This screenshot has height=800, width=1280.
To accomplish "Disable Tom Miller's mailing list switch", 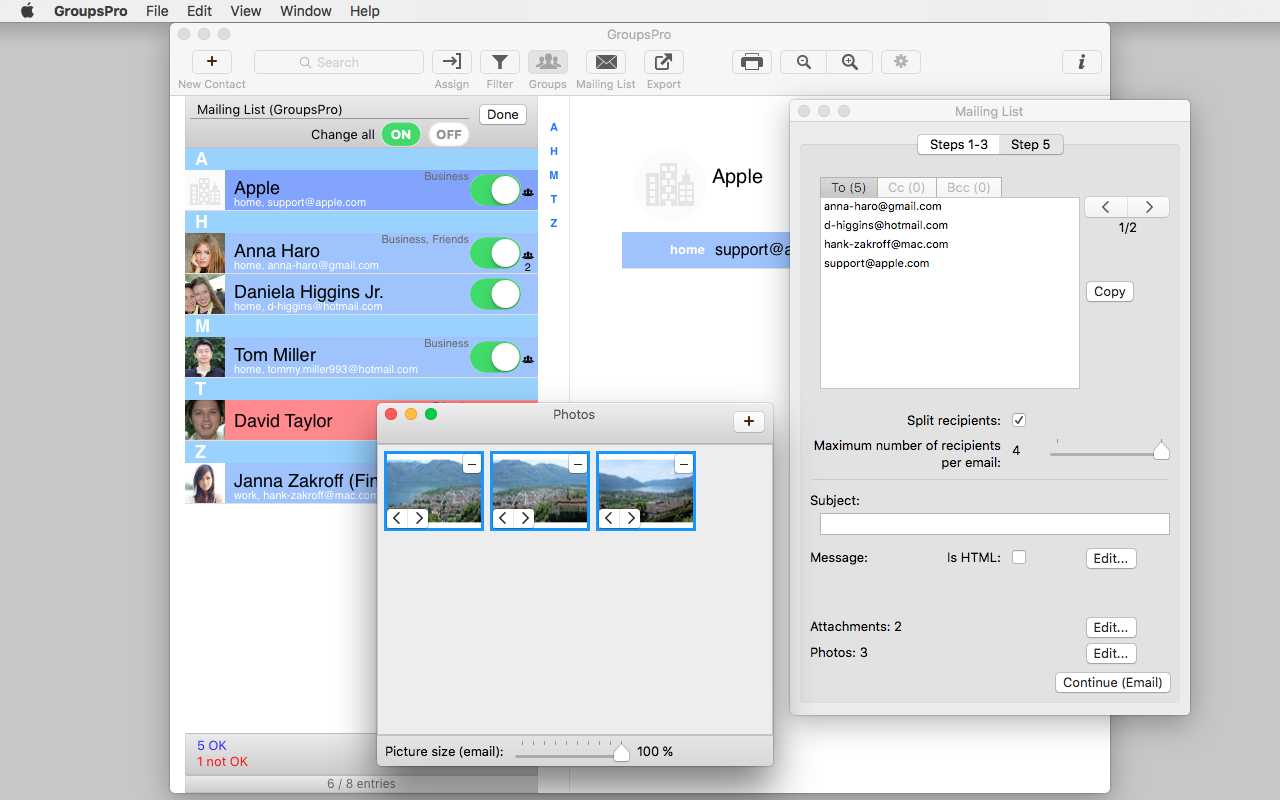I will tap(495, 357).
